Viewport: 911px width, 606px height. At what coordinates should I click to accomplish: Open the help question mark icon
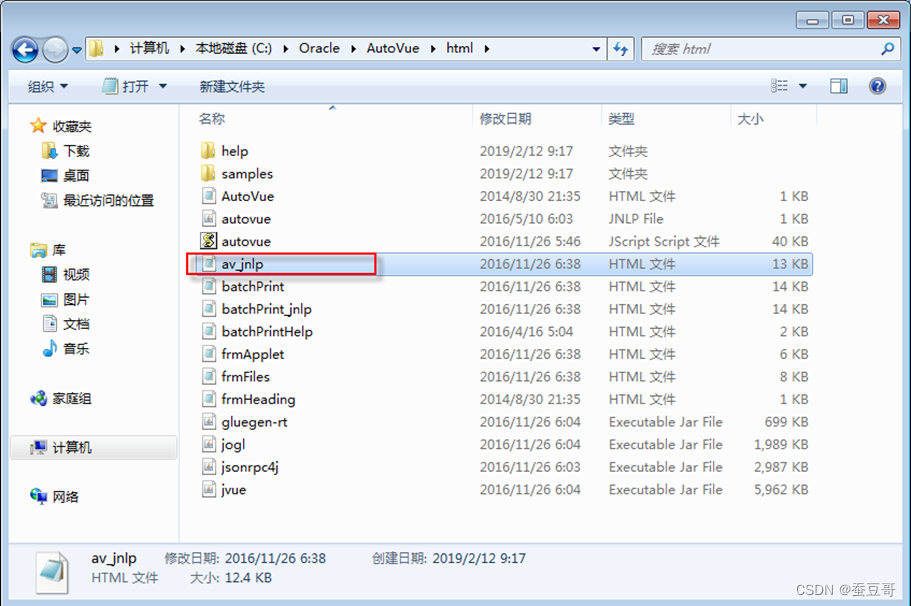coord(877,87)
